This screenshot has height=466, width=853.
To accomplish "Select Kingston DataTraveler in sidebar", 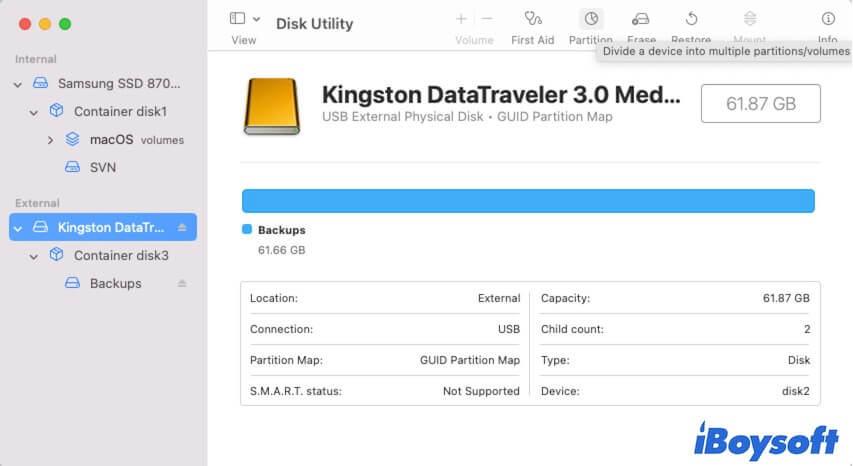I will click(x=103, y=227).
